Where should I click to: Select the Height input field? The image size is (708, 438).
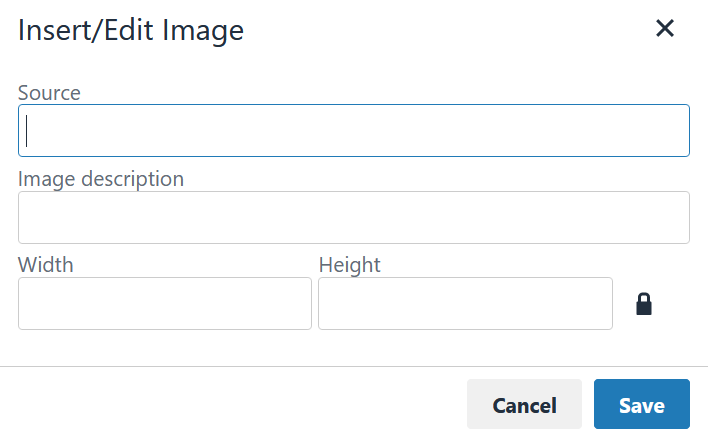click(x=465, y=304)
